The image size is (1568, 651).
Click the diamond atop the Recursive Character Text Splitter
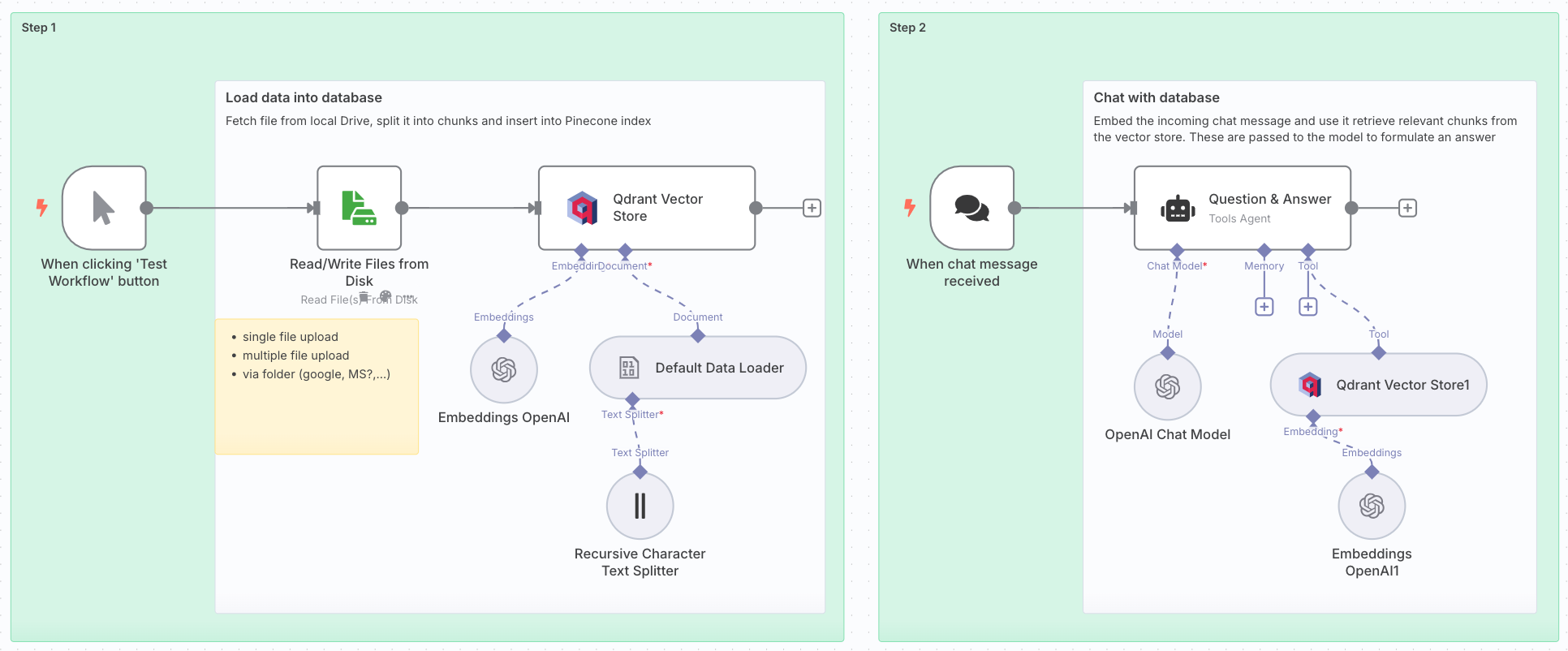(x=640, y=472)
